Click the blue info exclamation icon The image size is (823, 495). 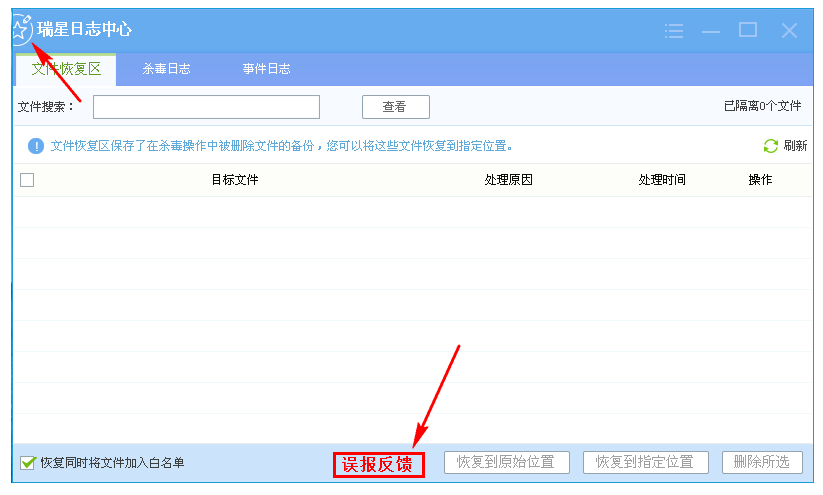[36, 146]
